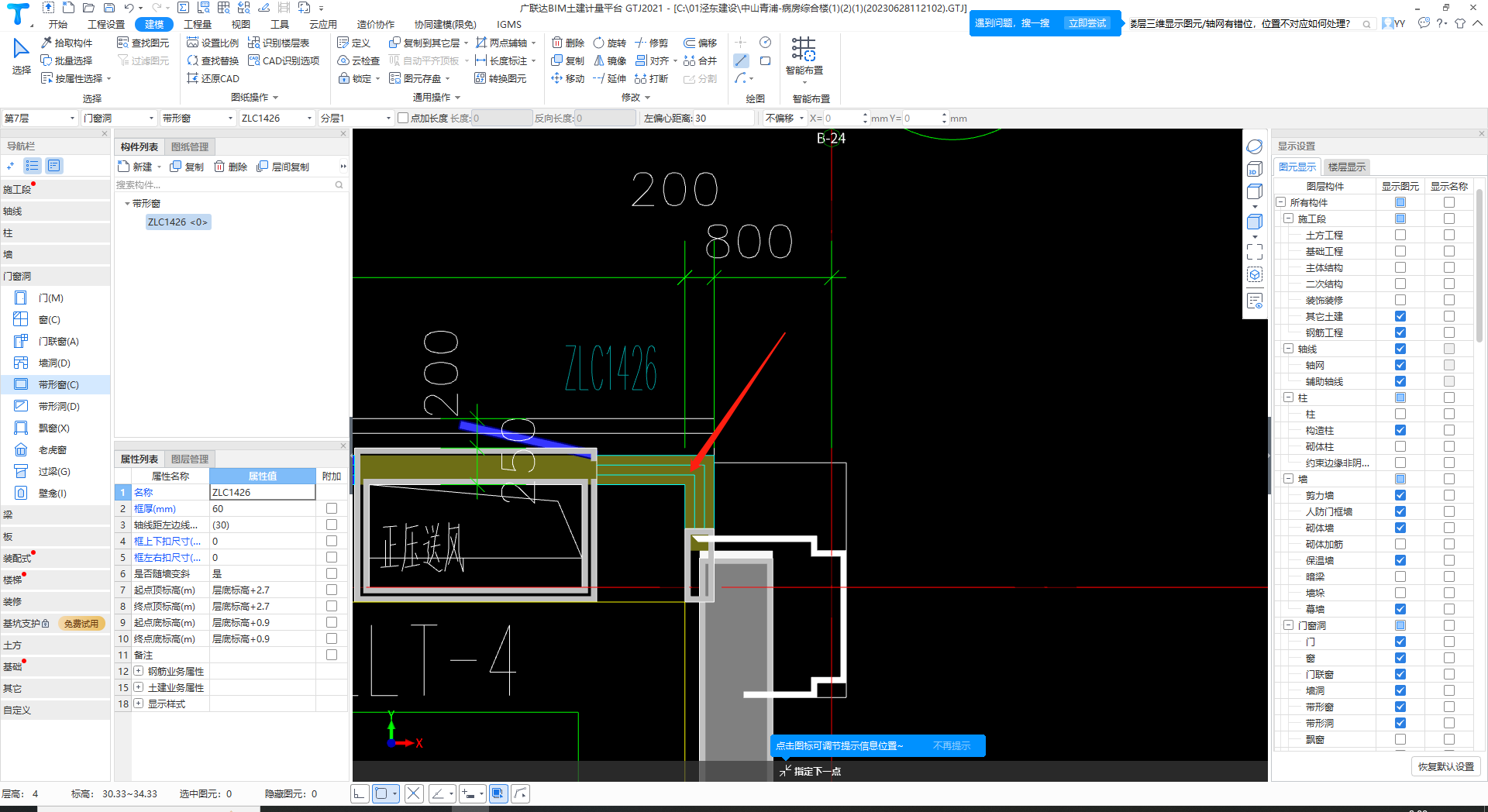
Task: Select 带形窗(C) in navigation list
Action: [55, 384]
